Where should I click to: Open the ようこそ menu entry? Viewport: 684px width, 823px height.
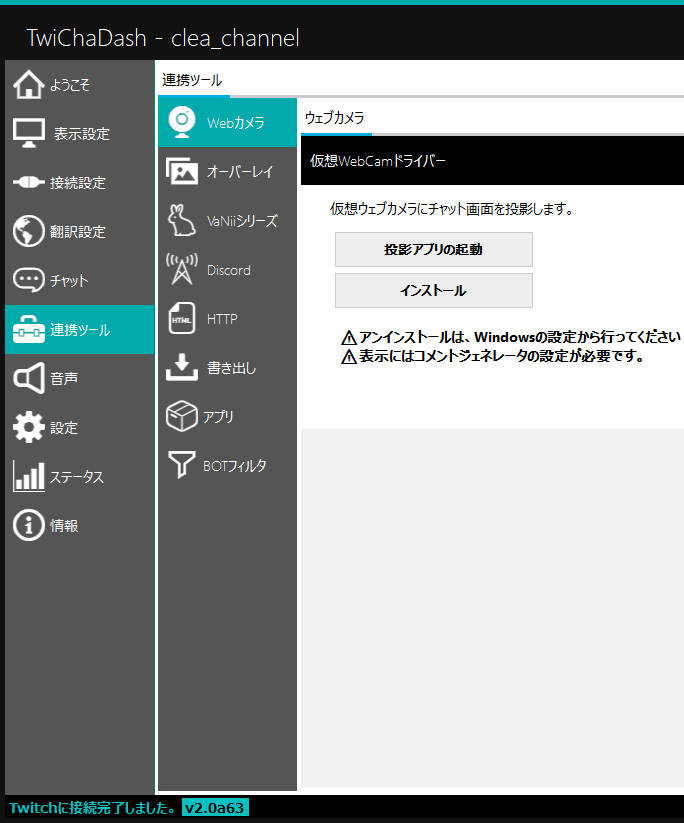pos(70,85)
